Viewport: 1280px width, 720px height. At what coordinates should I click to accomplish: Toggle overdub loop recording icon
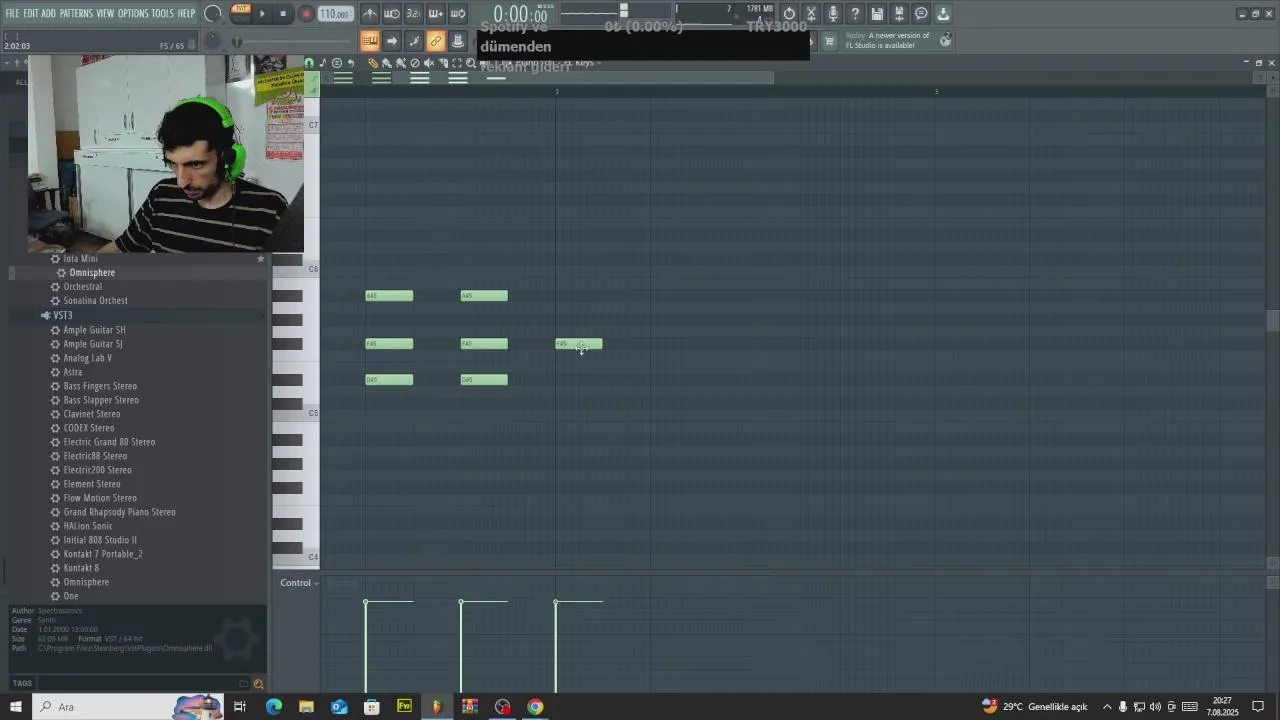click(x=436, y=14)
